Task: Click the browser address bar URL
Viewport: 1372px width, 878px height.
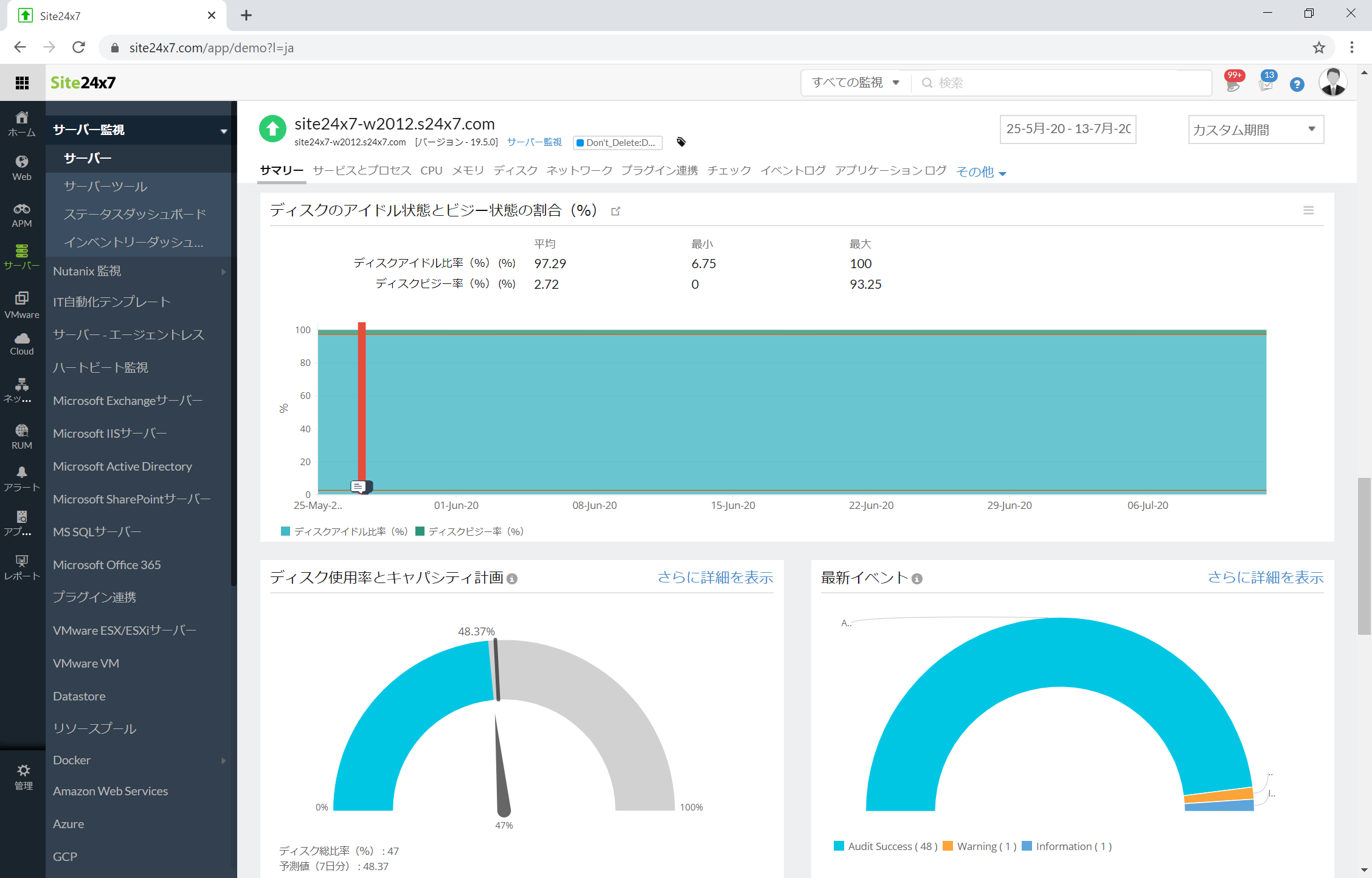Action: click(x=211, y=47)
